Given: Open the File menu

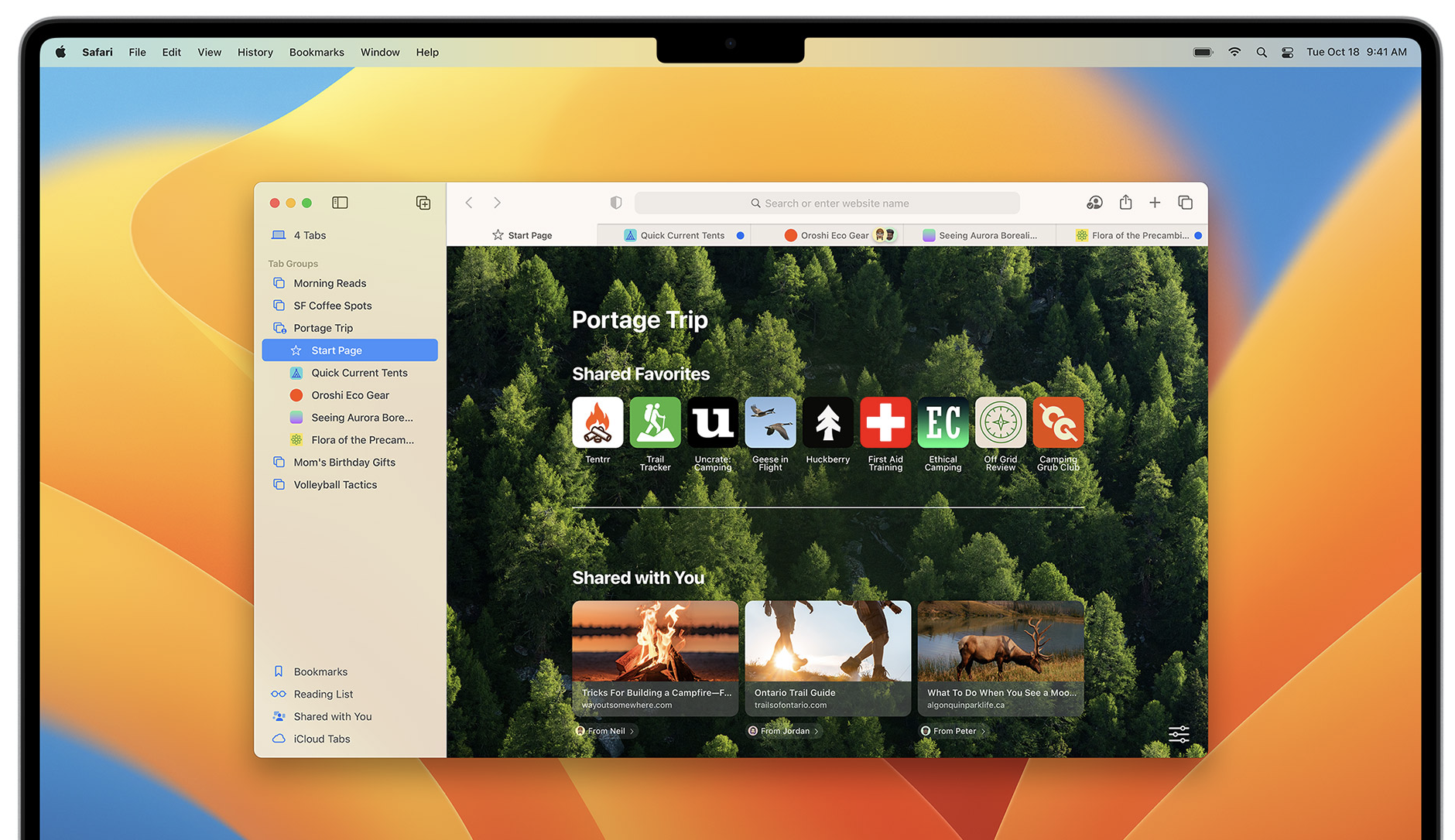Looking at the screenshot, I should [137, 53].
